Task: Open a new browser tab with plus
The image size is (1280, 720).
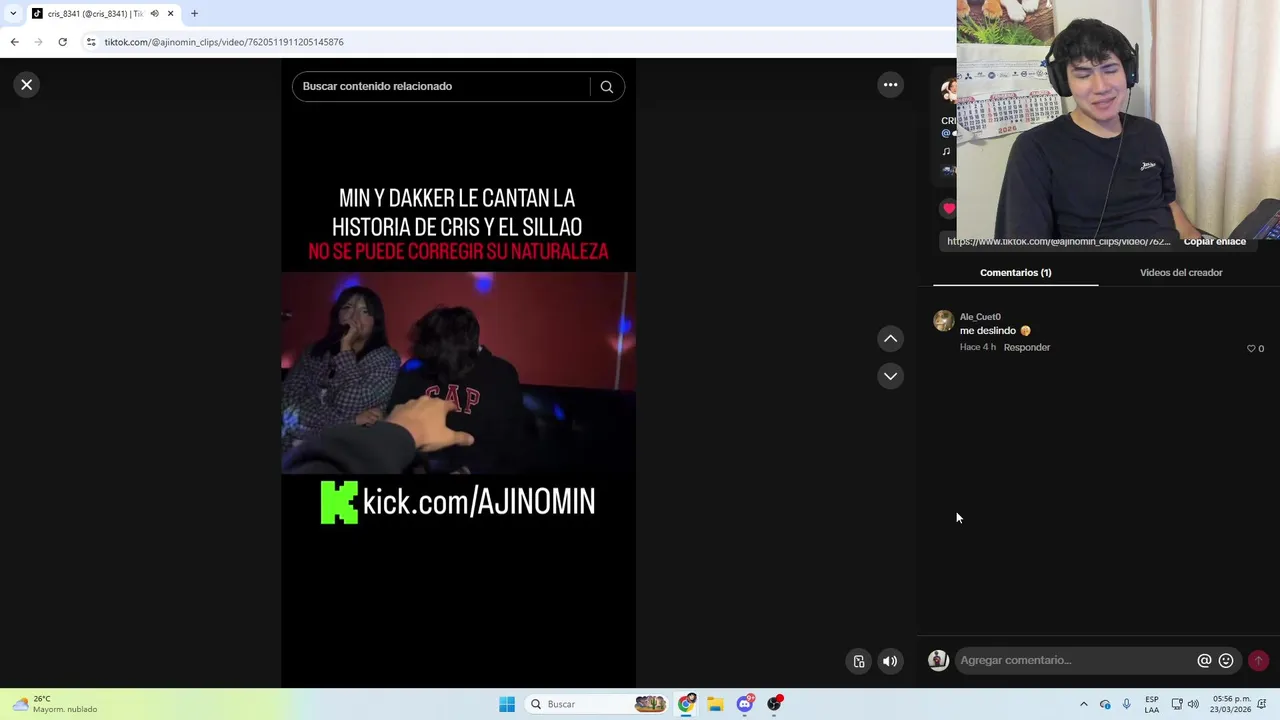Action: (x=194, y=13)
